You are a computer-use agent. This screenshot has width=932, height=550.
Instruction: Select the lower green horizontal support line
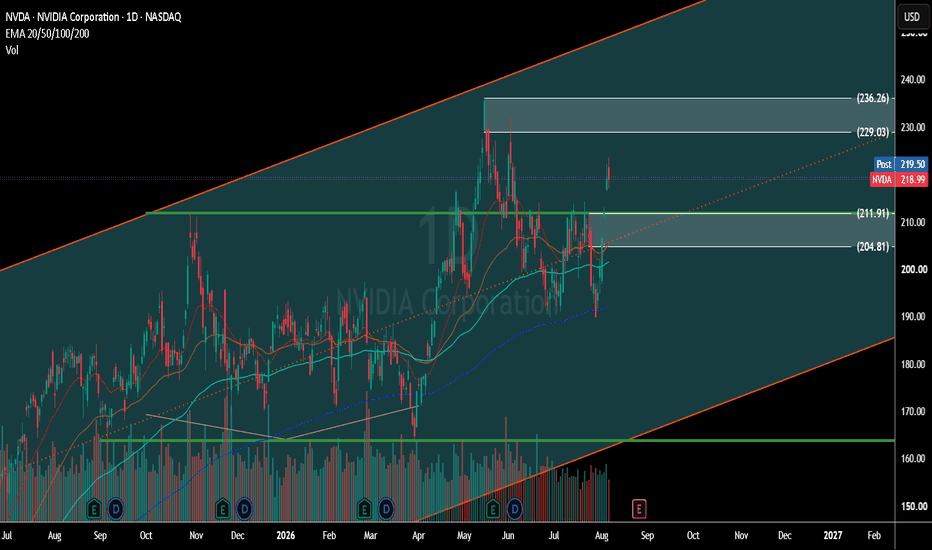[x=496, y=441]
